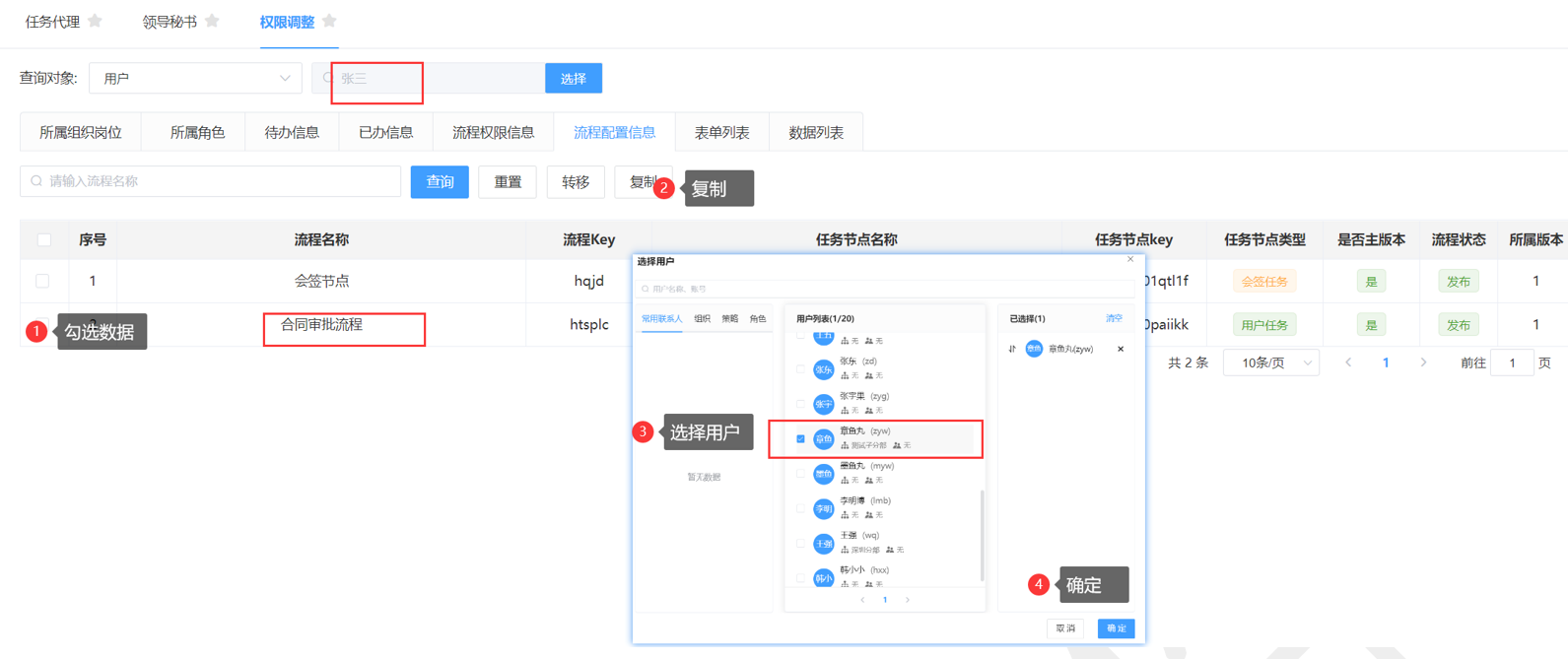1568x659 pixels.
Task: Switch to the 领导秘书 tab
Action: click(170, 22)
